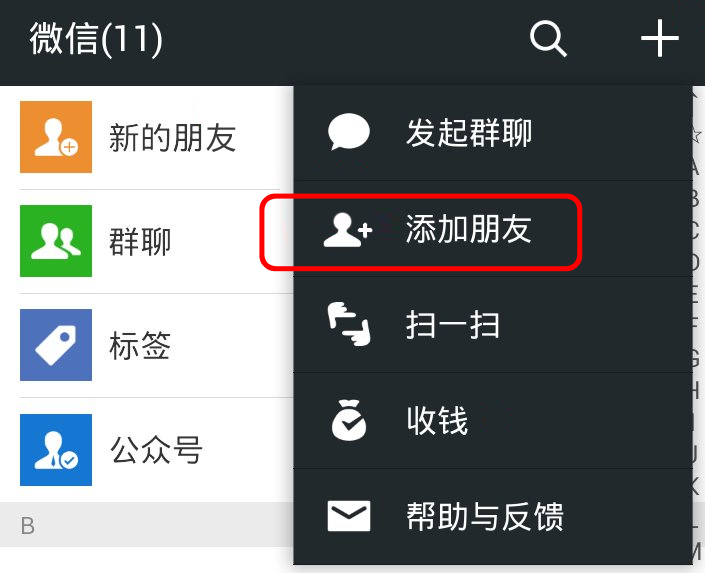Jump to letter A in index bar
705x573 pixels.
[x=696, y=168]
